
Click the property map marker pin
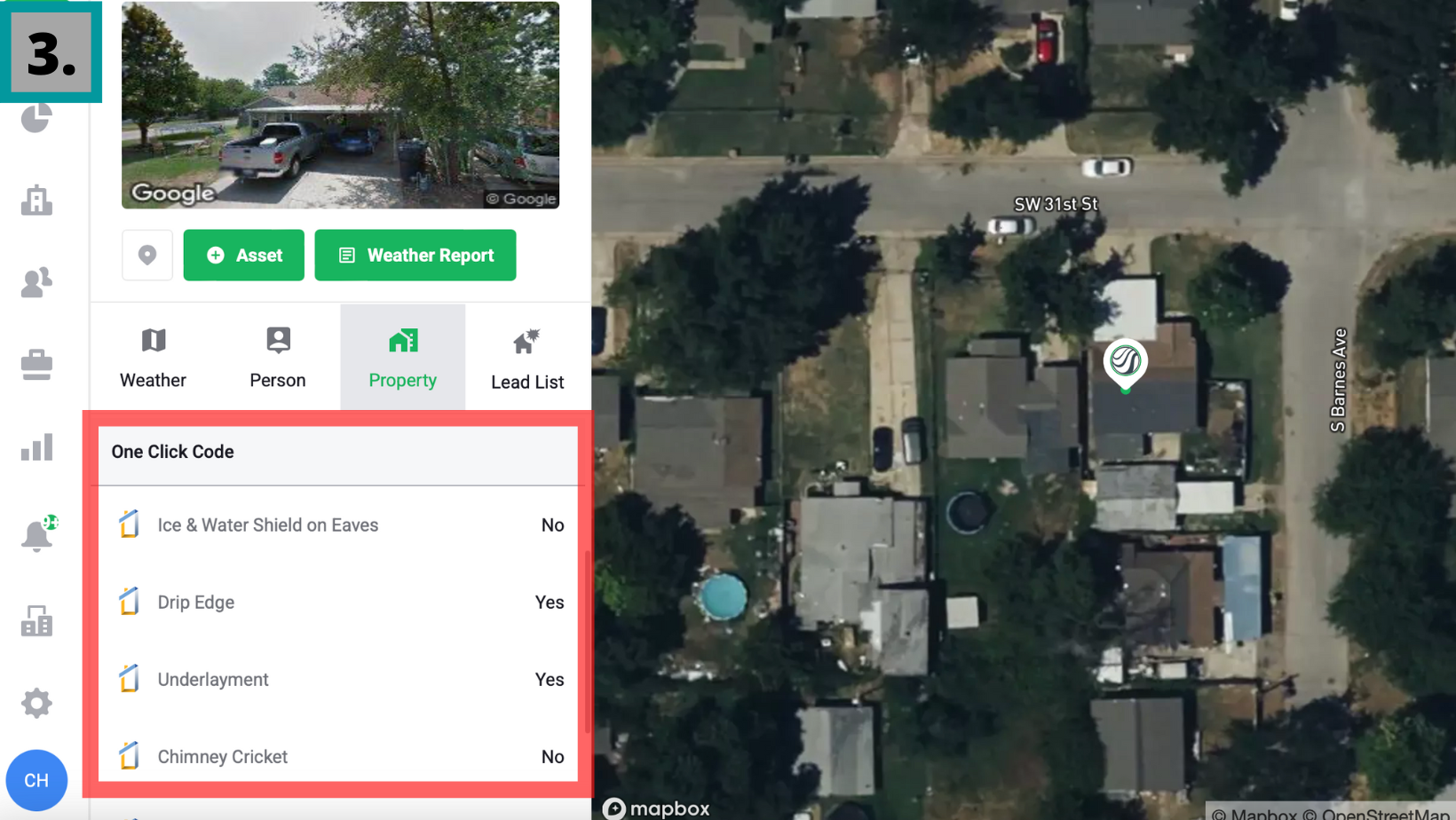click(x=1126, y=366)
